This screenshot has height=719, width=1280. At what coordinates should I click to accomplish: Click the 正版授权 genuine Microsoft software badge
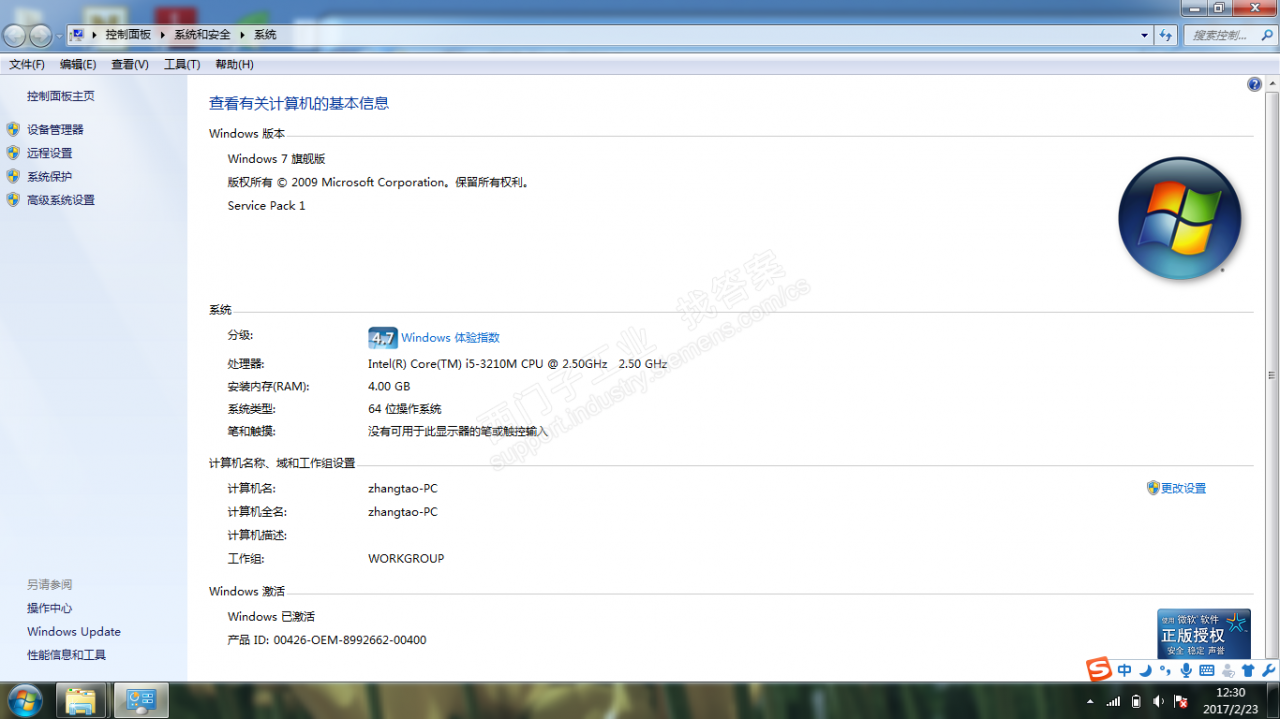tap(1204, 634)
